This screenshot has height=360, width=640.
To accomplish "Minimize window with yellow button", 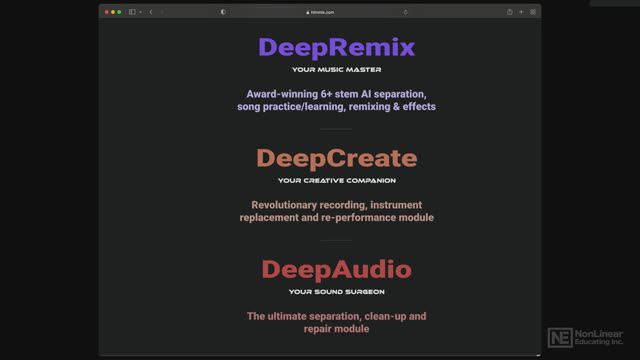I will (x=113, y=12).
